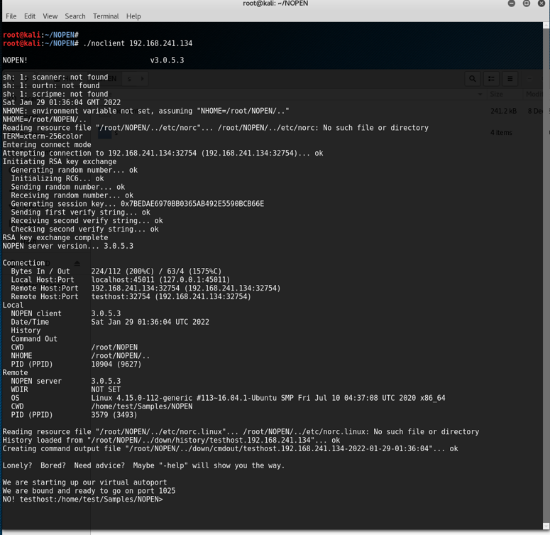Screen dimensions: 550x535
Task: Open the Edit menu
Action: [30, 16]
